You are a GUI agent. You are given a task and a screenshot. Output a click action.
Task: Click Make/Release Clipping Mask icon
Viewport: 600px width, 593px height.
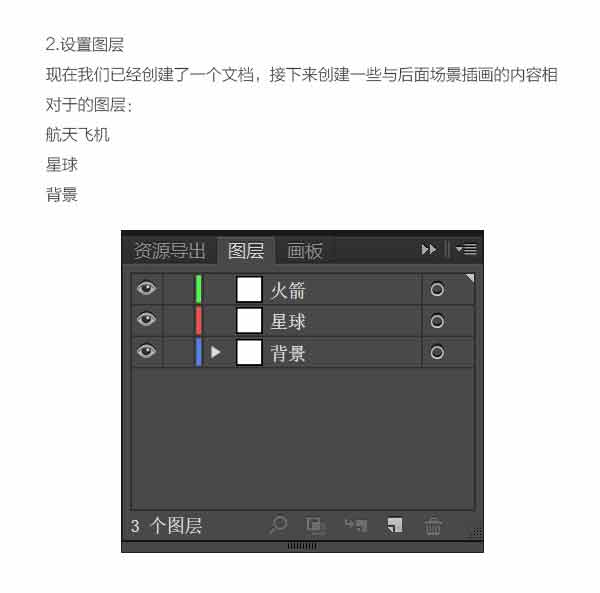click(x=316, y=526)
